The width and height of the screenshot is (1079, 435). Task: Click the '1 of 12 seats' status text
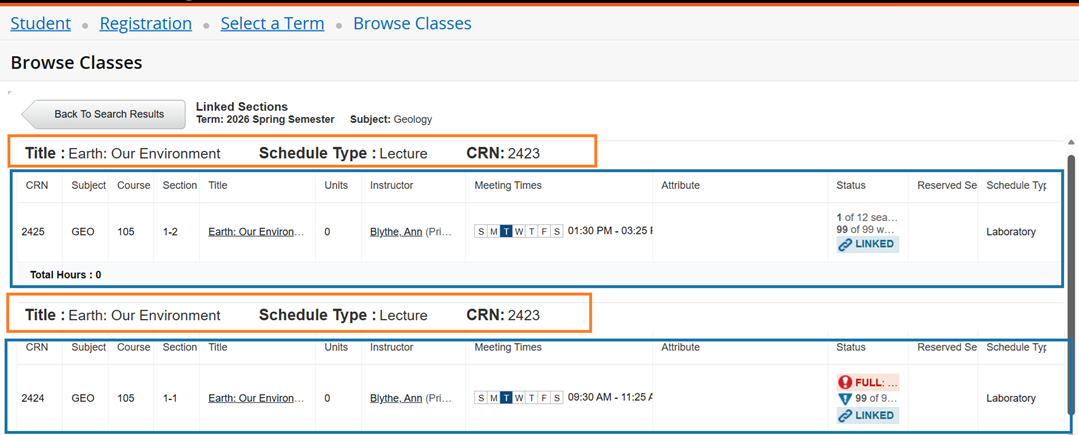867,217
